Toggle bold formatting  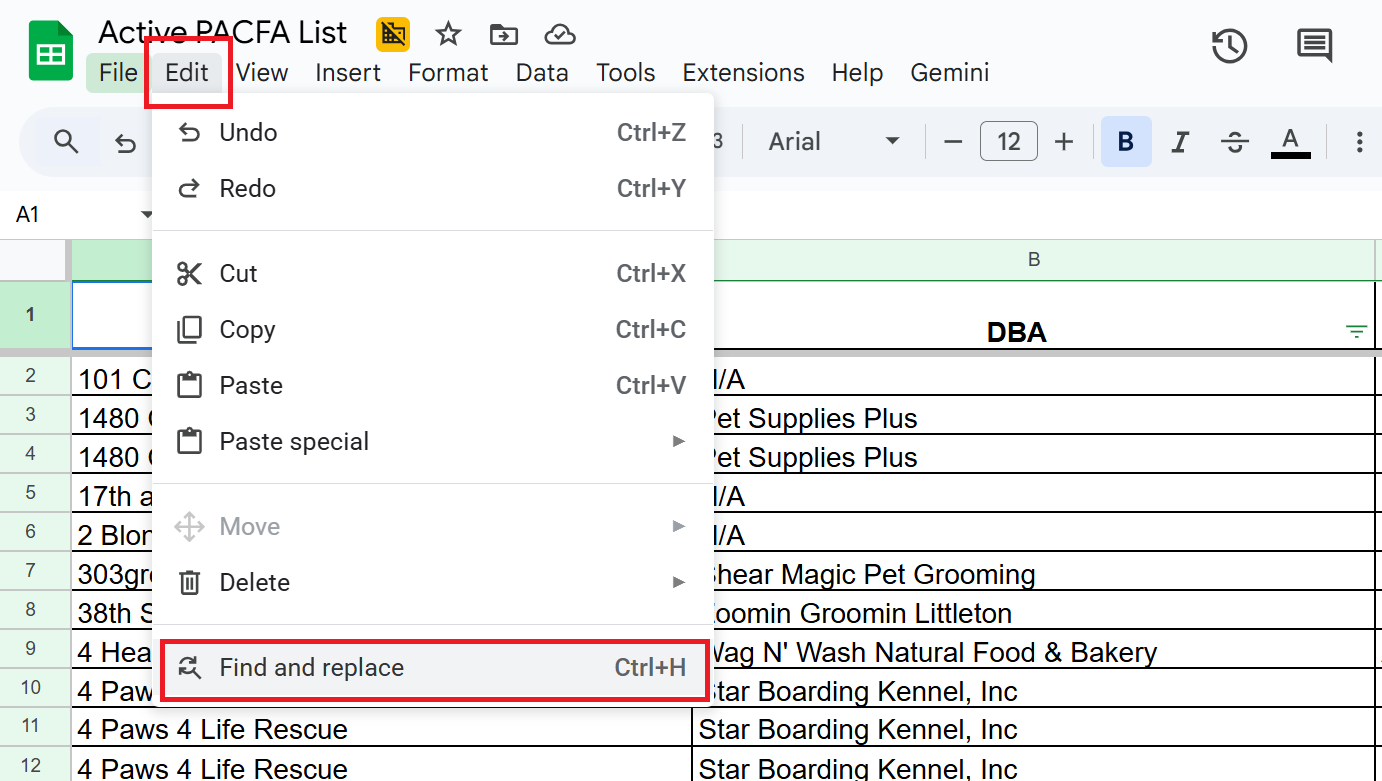point(1125,141)
